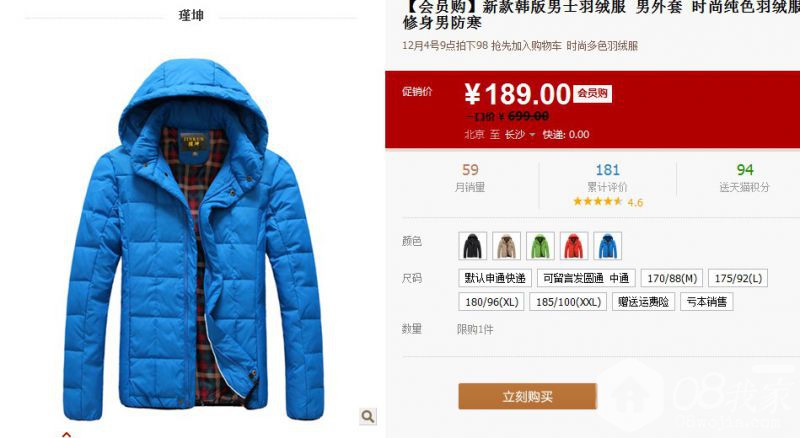This screenshot has width=800, height=438.
Task: Select the black jacket color swatch
Action: pos(472,246)
